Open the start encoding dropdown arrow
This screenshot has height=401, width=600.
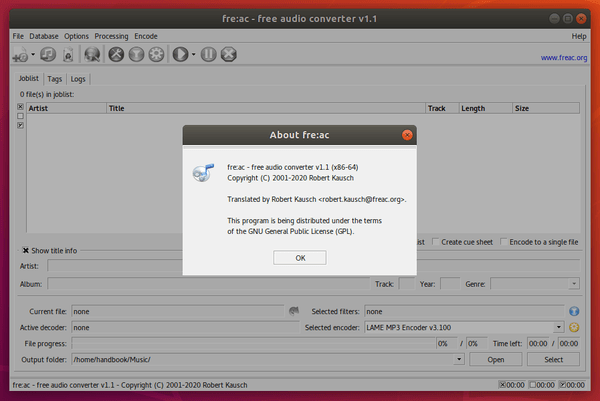point(194,54)
